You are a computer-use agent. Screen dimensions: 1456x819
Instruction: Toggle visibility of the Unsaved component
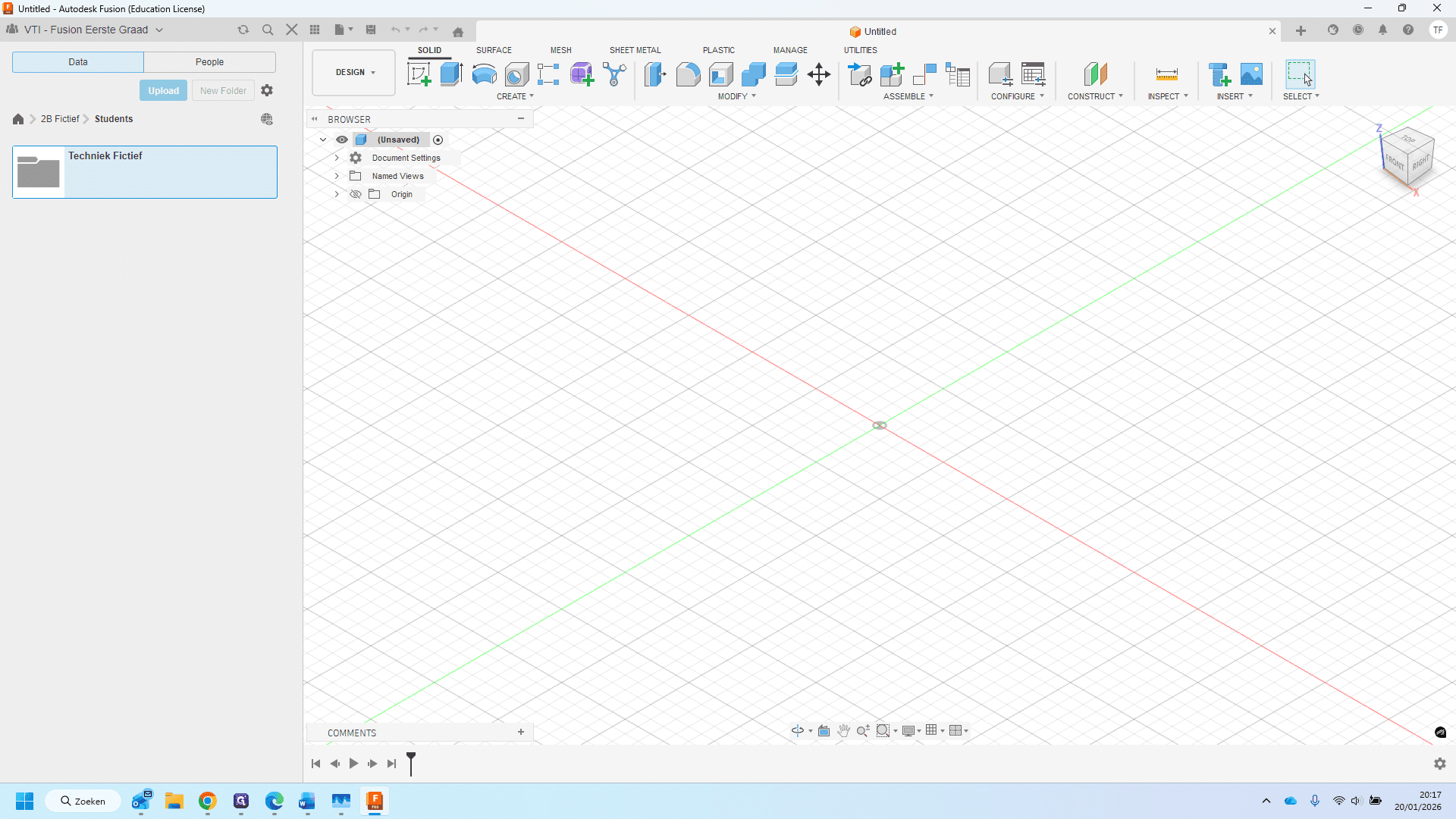point(342,140)
